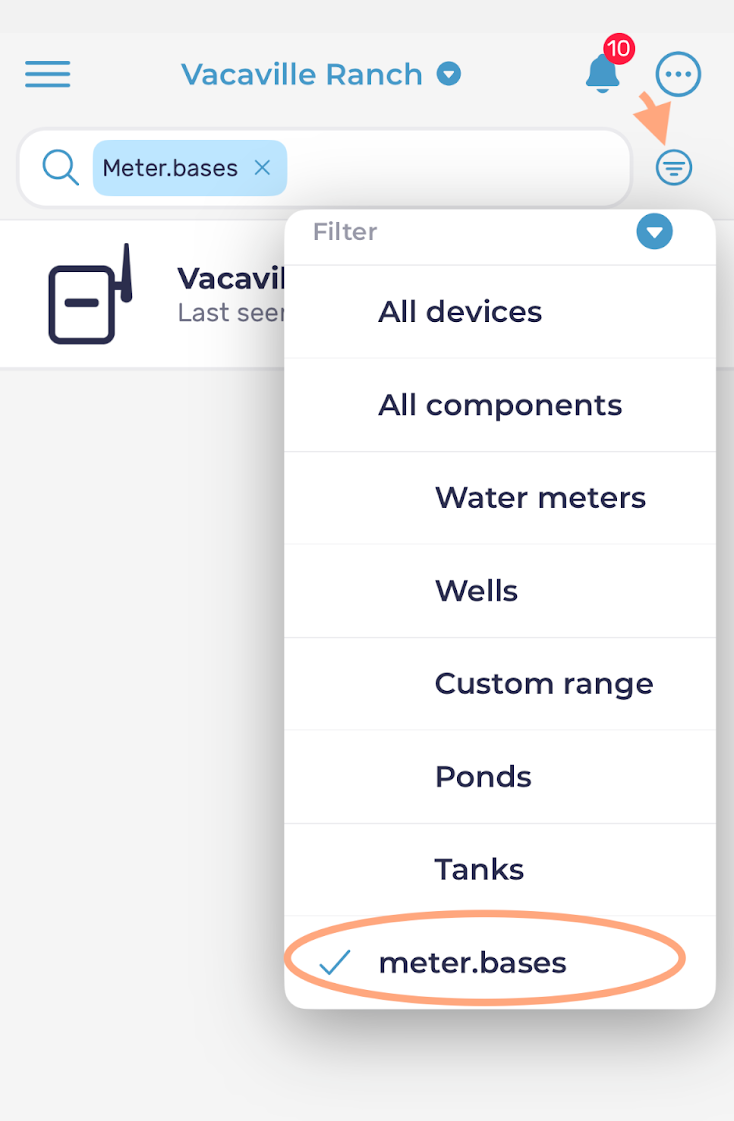Image resolution: width=734 pixels, height=1121 pixels.
Task: Remove the Meter.bases filter chip
Action: 262,168
